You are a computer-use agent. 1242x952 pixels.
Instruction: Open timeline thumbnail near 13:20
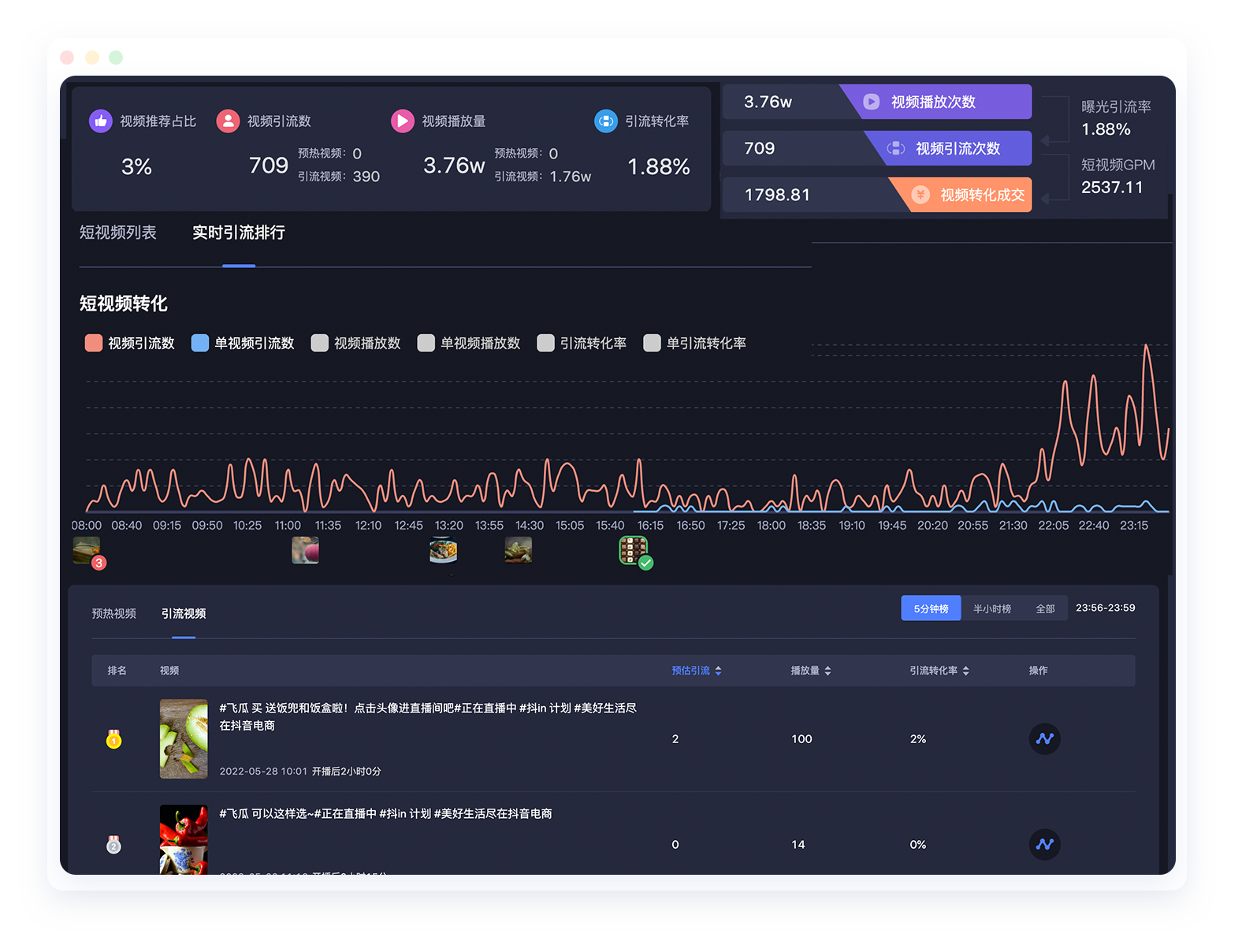point(444,550)
